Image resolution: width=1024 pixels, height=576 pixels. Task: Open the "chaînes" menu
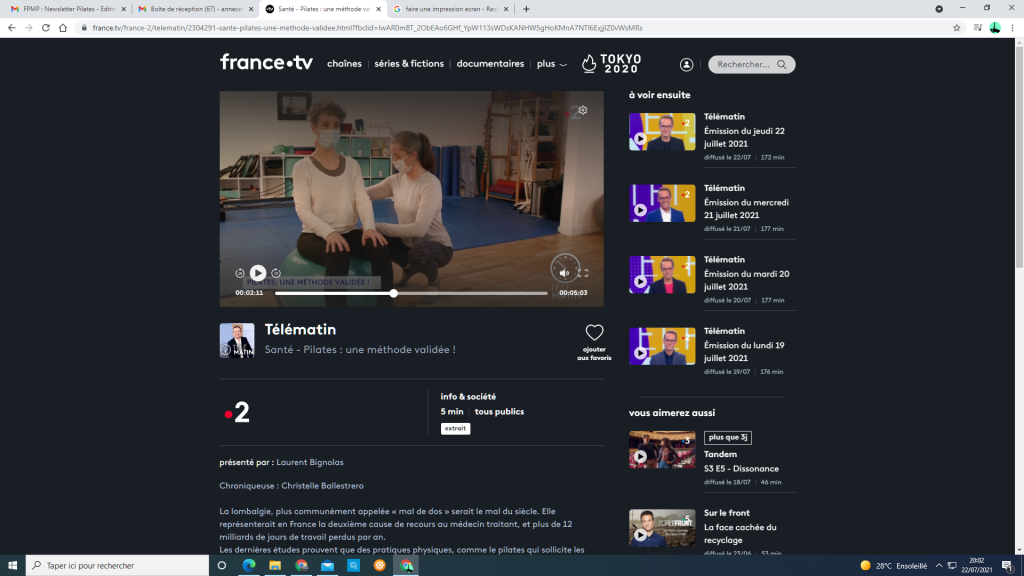344,64
